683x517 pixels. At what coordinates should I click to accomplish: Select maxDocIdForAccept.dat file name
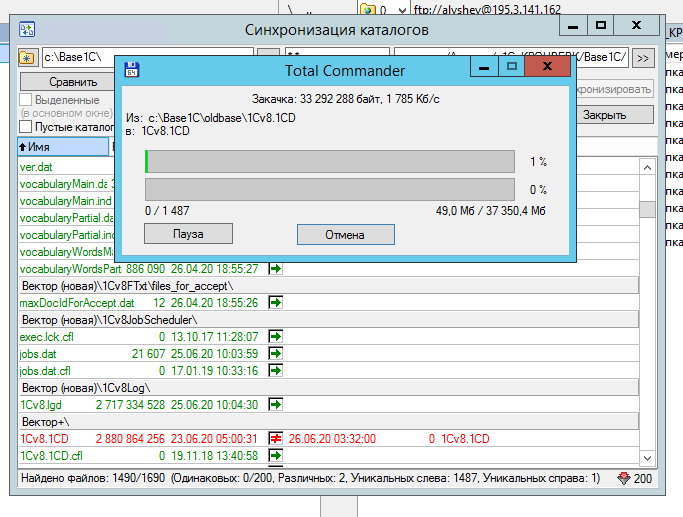[77, 303]
